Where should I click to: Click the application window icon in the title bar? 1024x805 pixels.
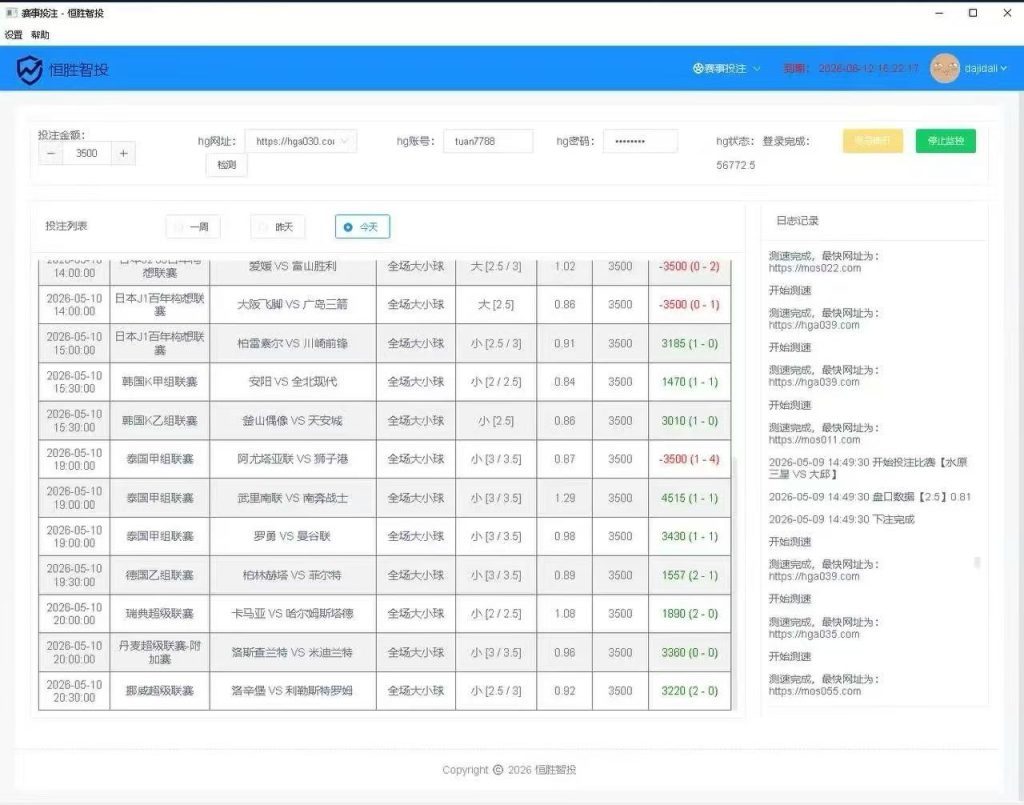[x=11, y=12]
